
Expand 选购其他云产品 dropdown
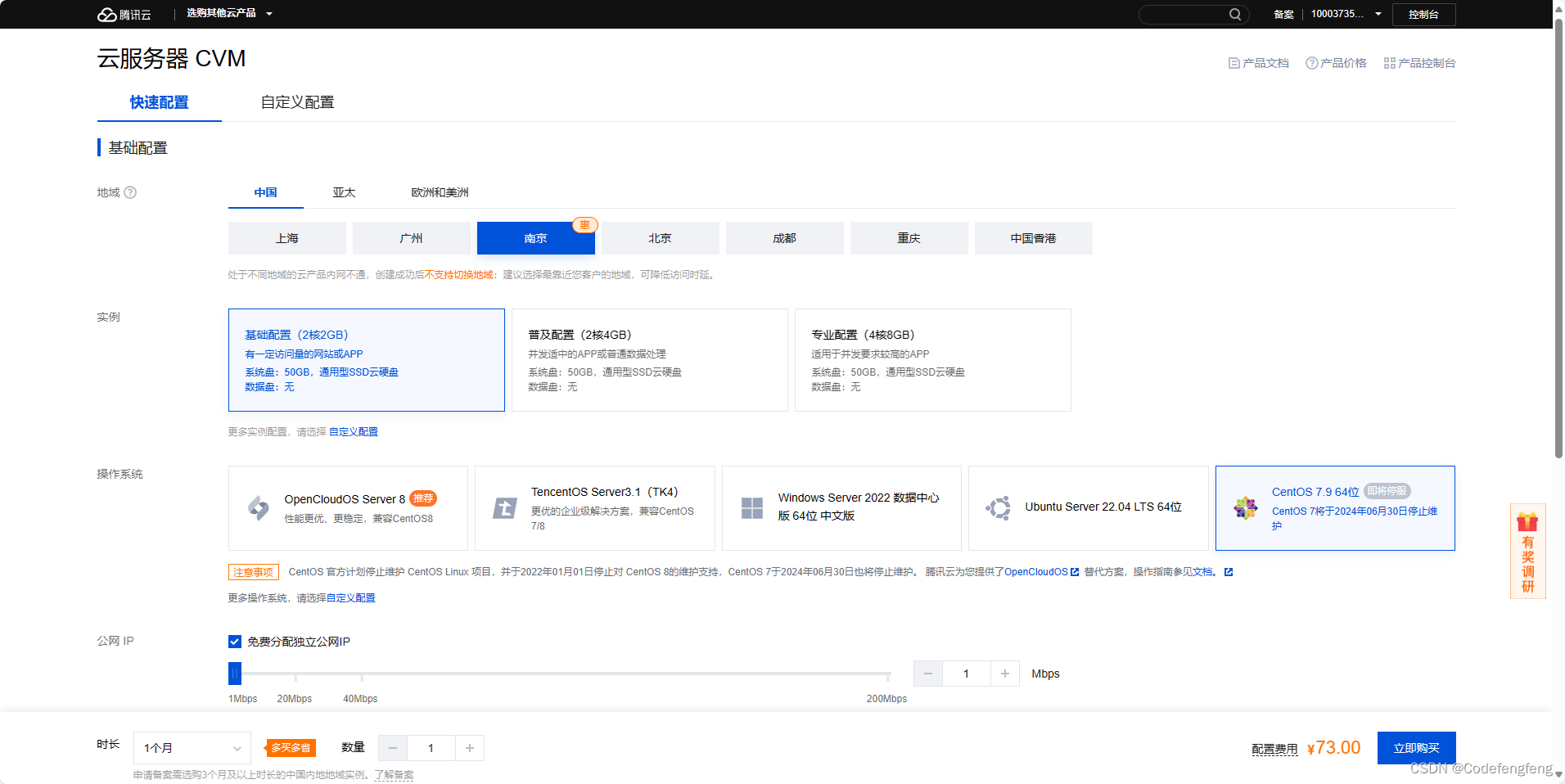pos(229,14)
